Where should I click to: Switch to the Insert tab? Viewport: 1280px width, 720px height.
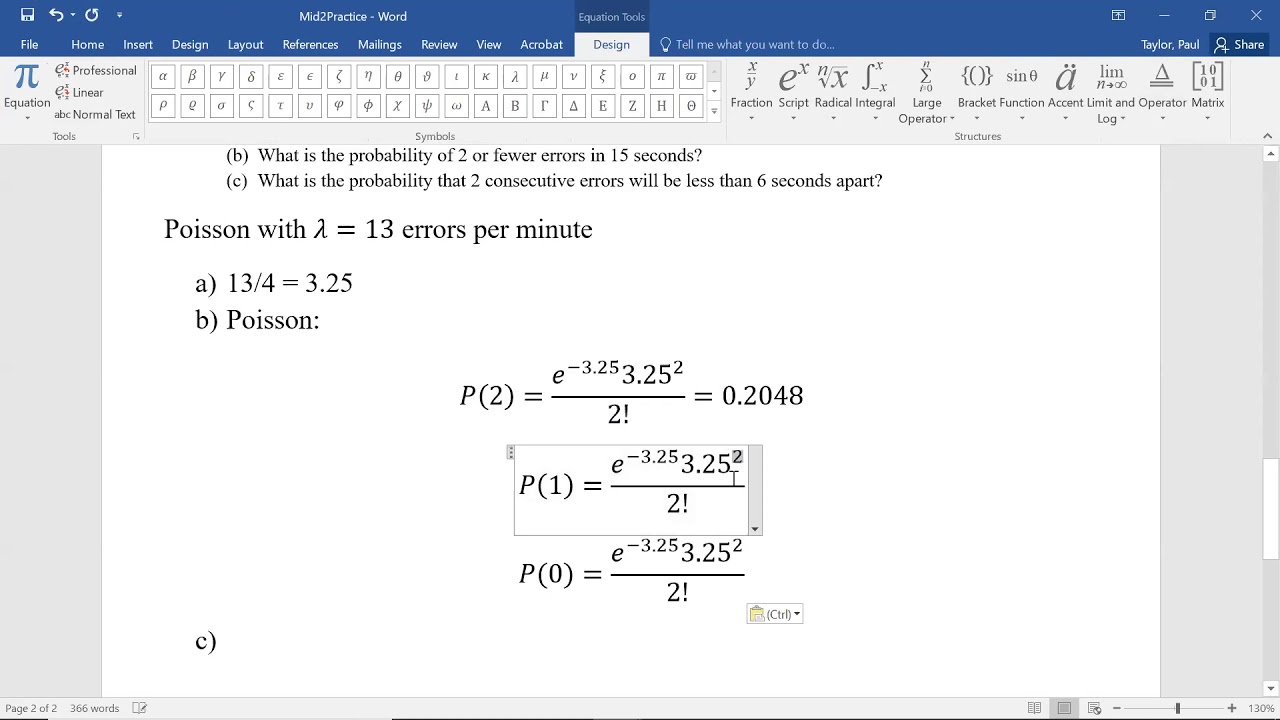pos(138,44)
